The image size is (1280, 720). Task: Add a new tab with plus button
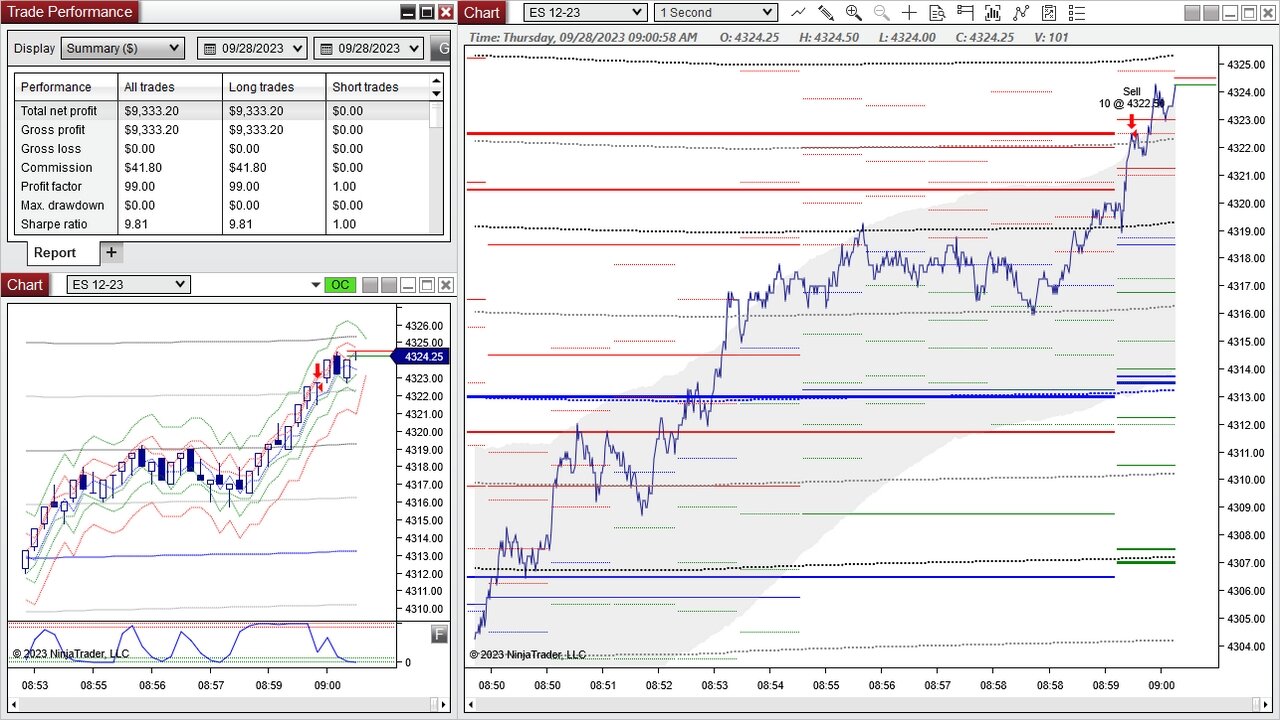[x=111, y=252]
